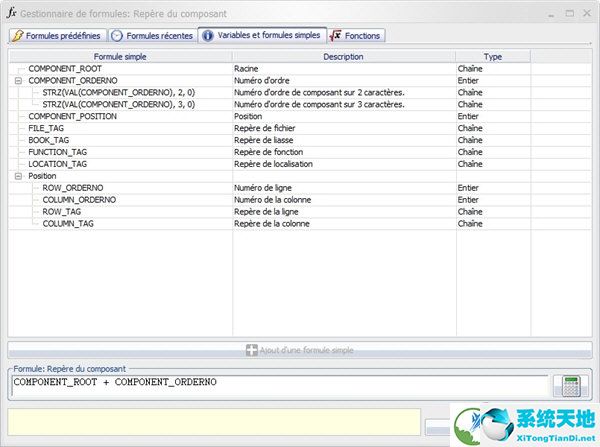600x447 pixels.
Task: Click into the Repère du composant formula field
Action: [x=280, y=386]
